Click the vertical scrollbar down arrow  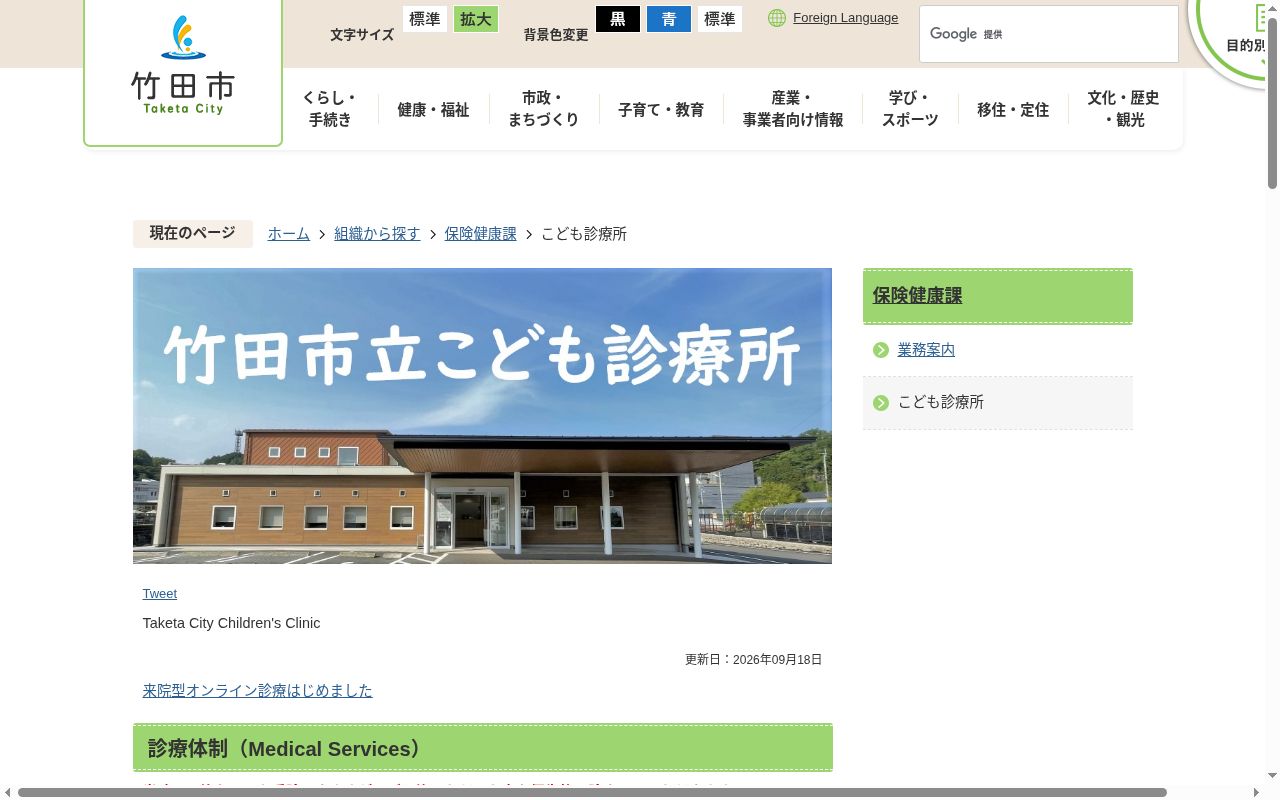point(1272,775)
